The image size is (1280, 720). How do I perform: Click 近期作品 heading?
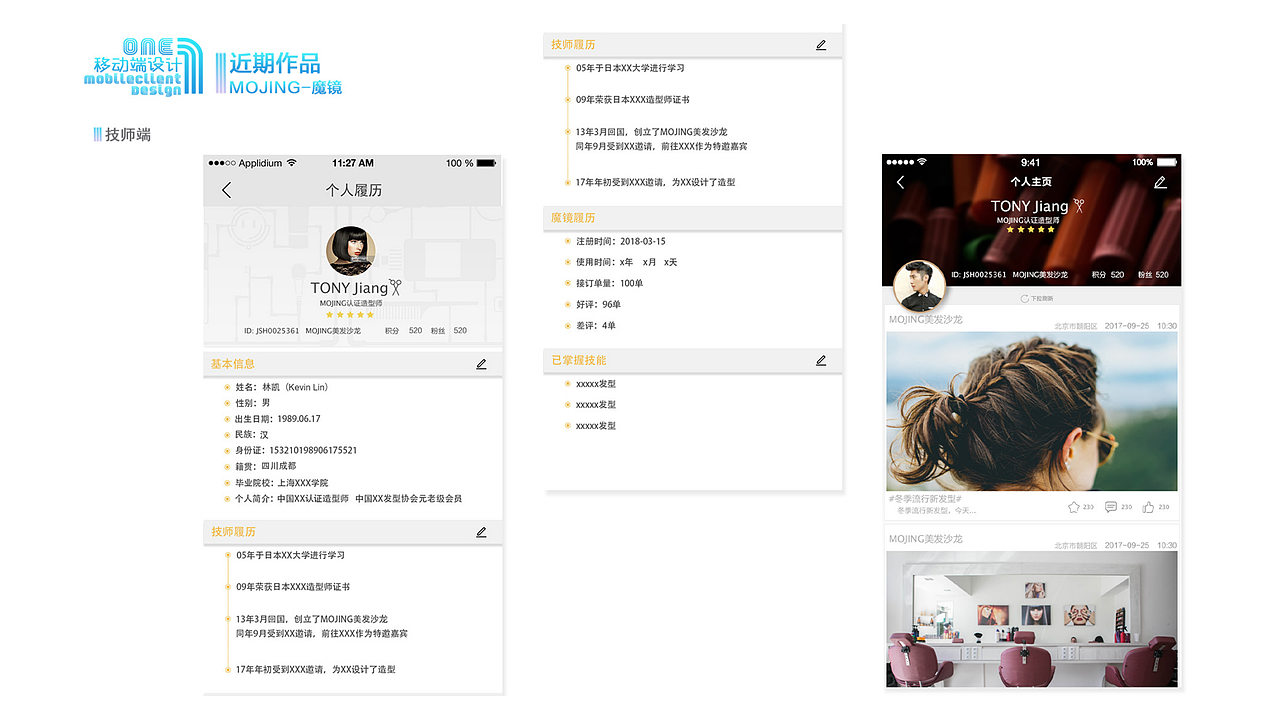274,63
